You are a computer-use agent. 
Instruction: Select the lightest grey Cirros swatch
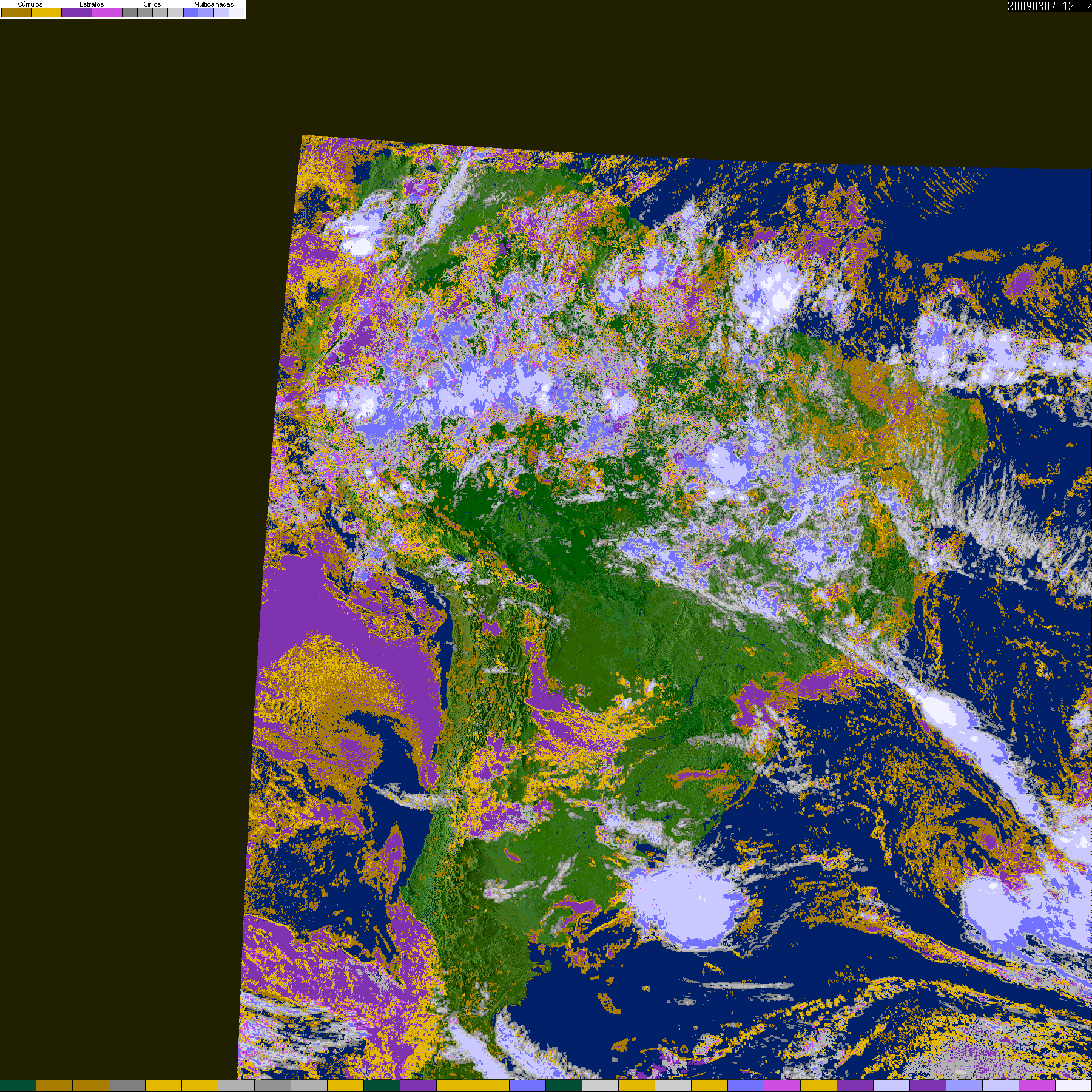(x=175, y=12)
